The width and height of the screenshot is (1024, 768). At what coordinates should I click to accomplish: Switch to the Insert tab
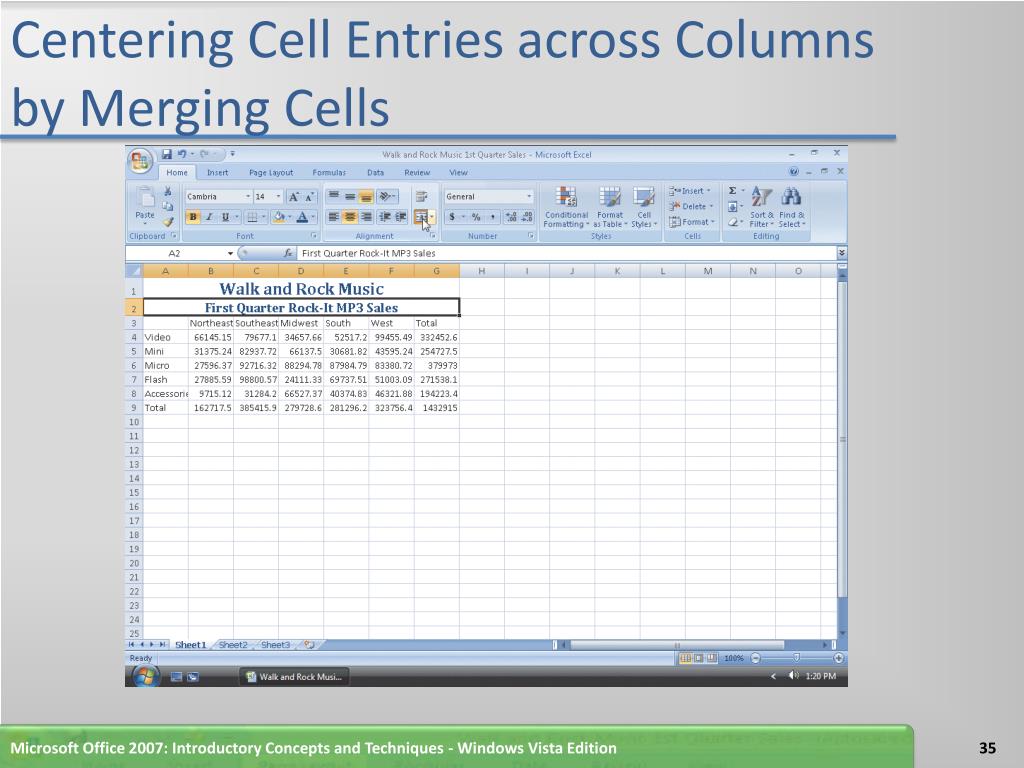tap(217, 172)
